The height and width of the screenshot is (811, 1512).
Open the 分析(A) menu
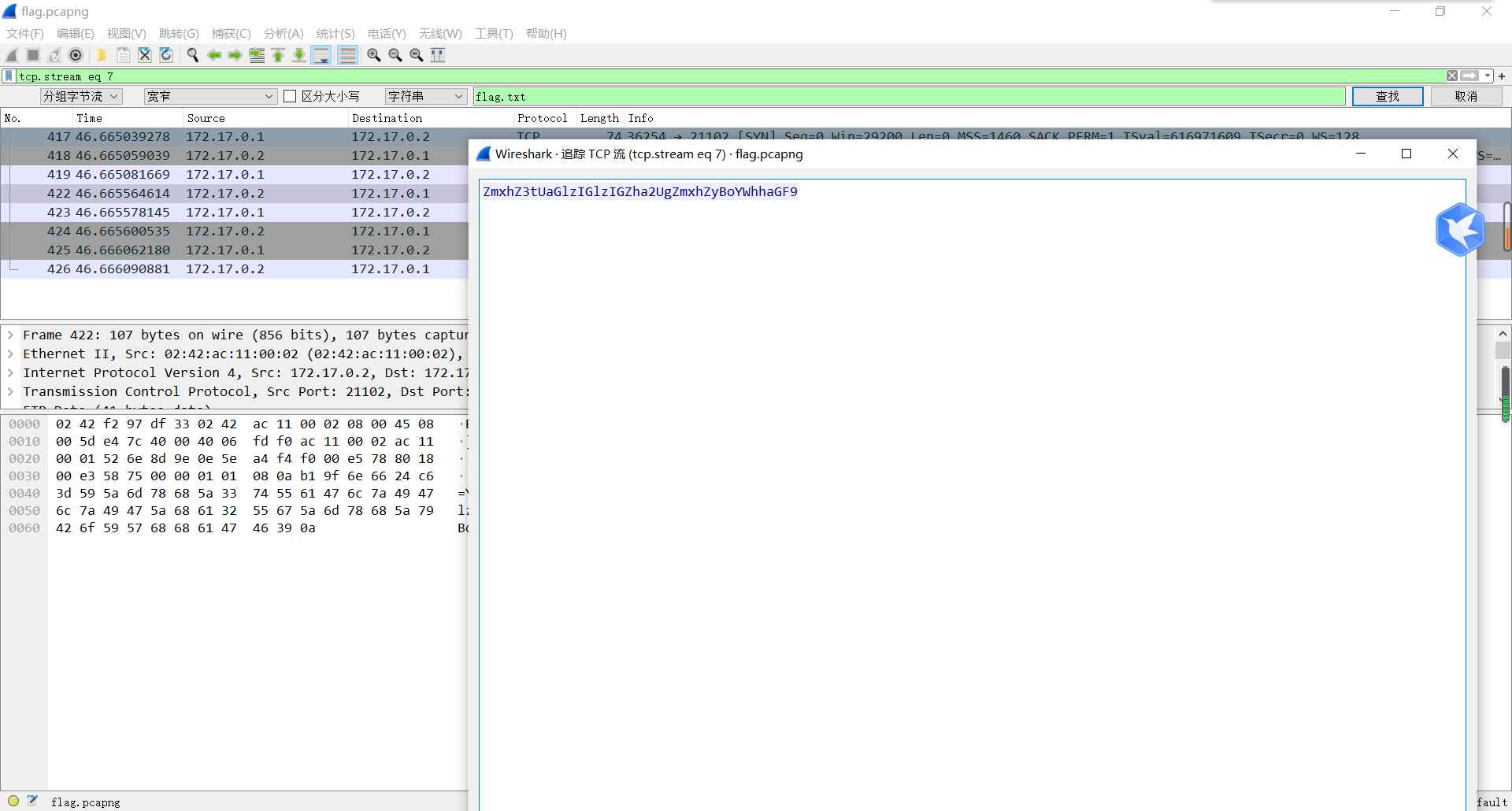point(283,33)
